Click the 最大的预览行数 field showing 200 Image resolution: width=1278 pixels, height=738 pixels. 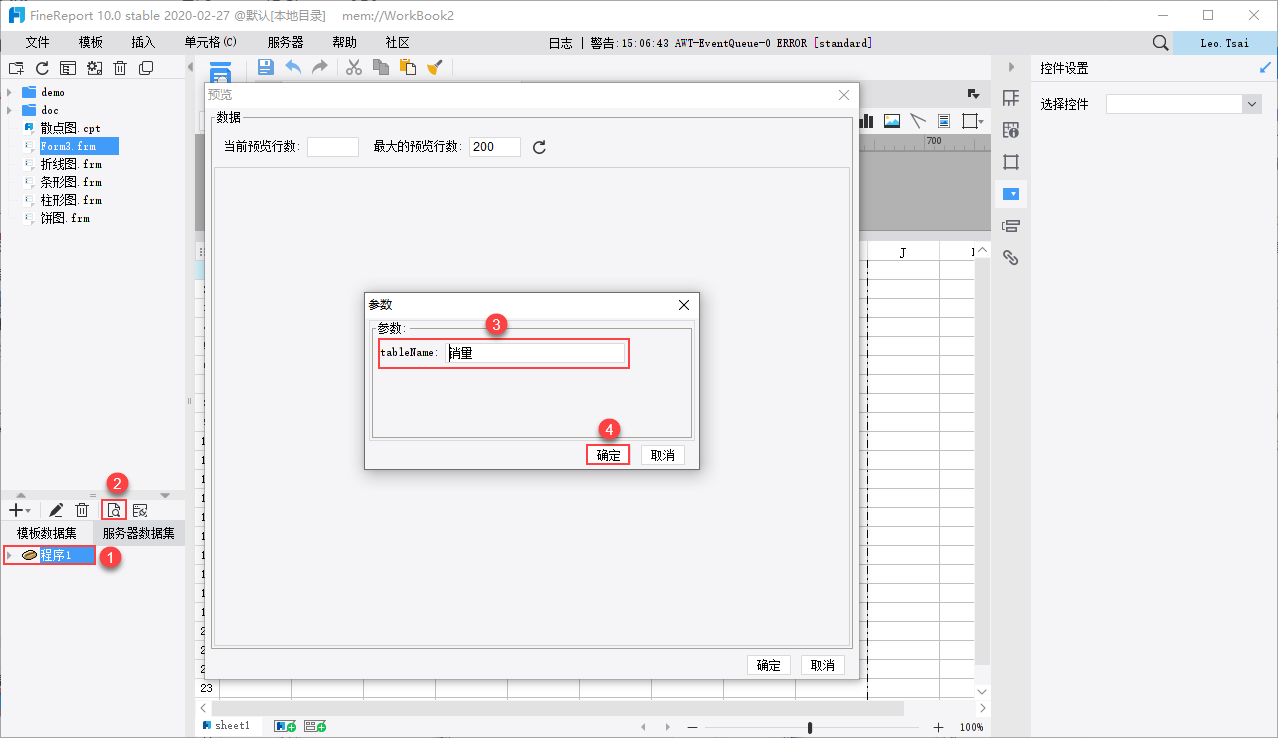(x=495, y=147)
